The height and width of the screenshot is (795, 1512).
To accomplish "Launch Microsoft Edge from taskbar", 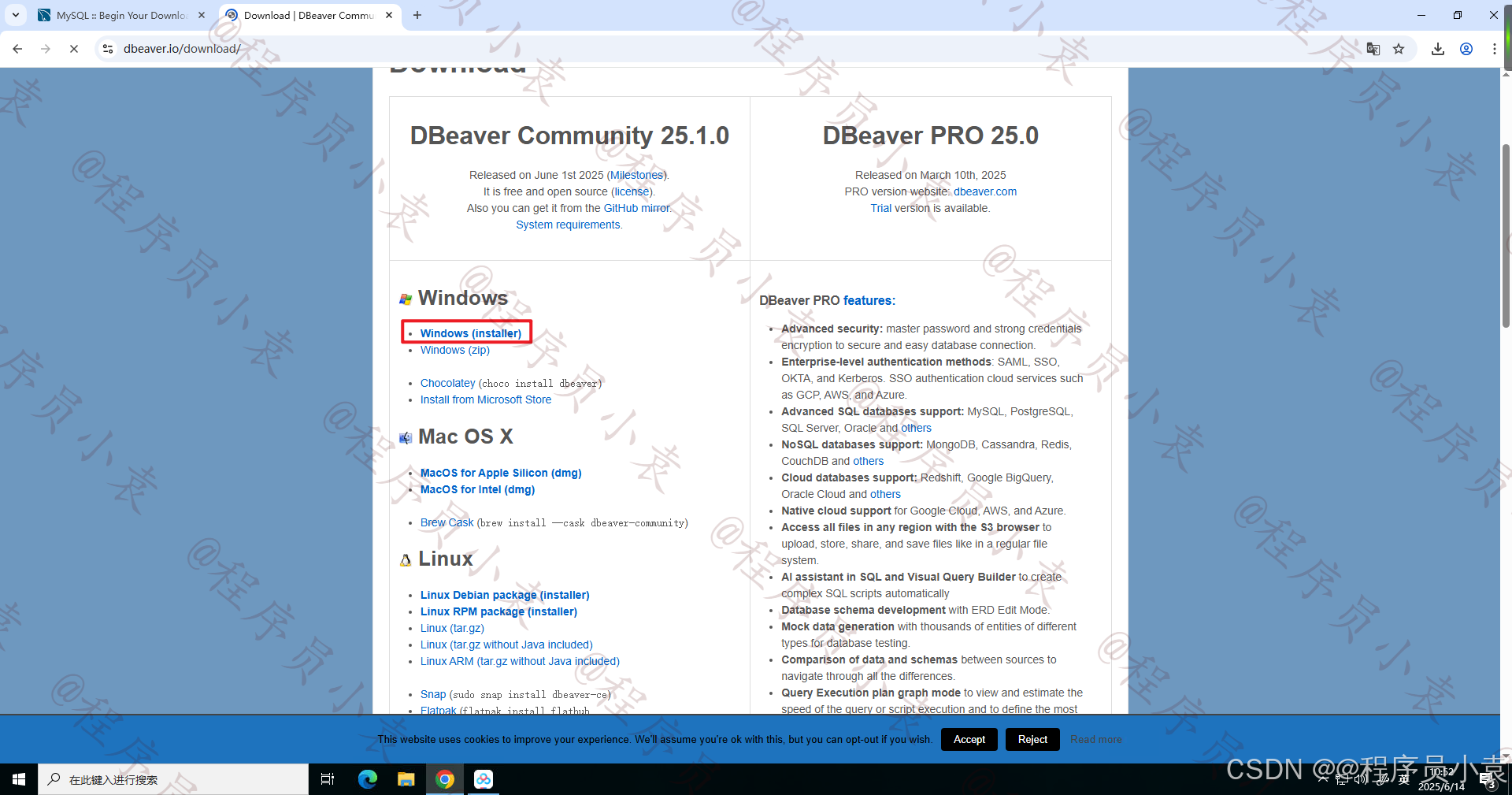I will (367, 779).
